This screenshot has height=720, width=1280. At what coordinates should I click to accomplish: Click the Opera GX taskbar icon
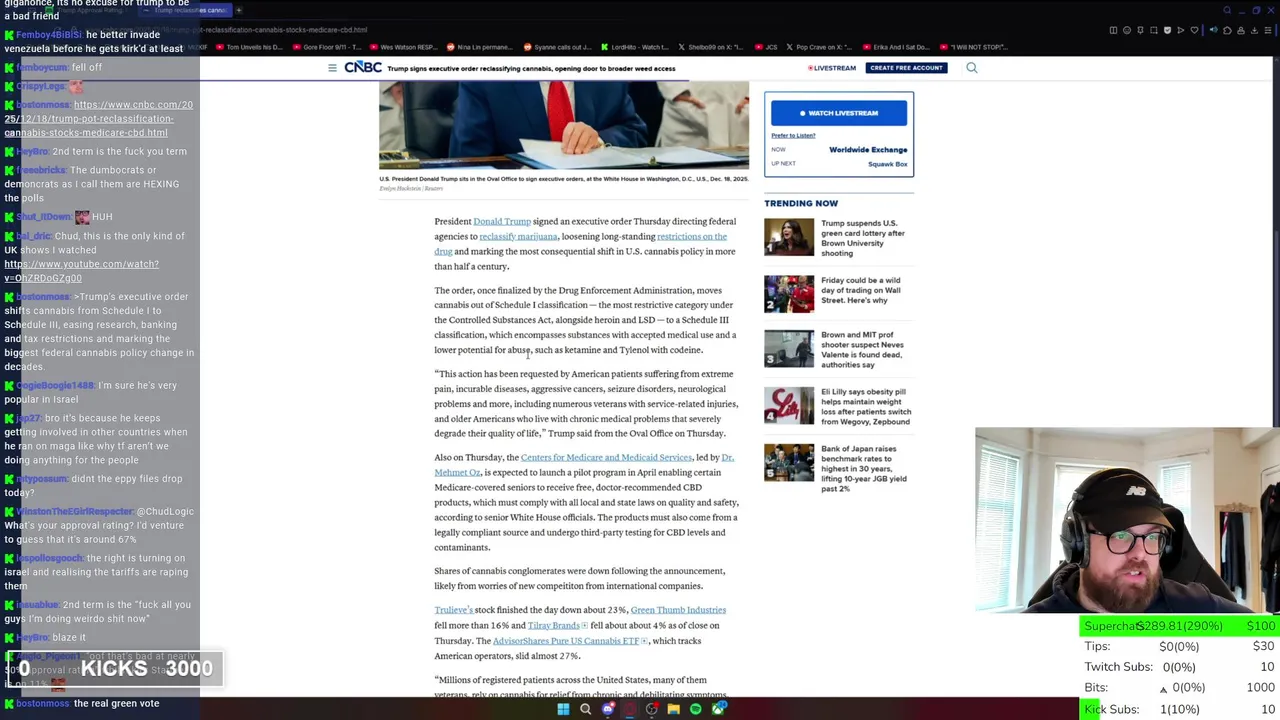tap(630, 709)
